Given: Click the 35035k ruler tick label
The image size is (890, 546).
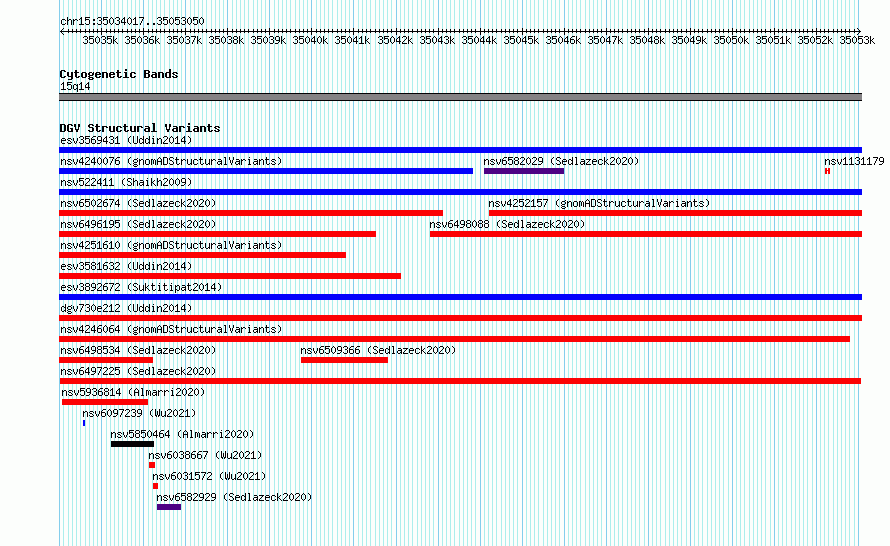Looking at the screenshot, I should point(100,40).
